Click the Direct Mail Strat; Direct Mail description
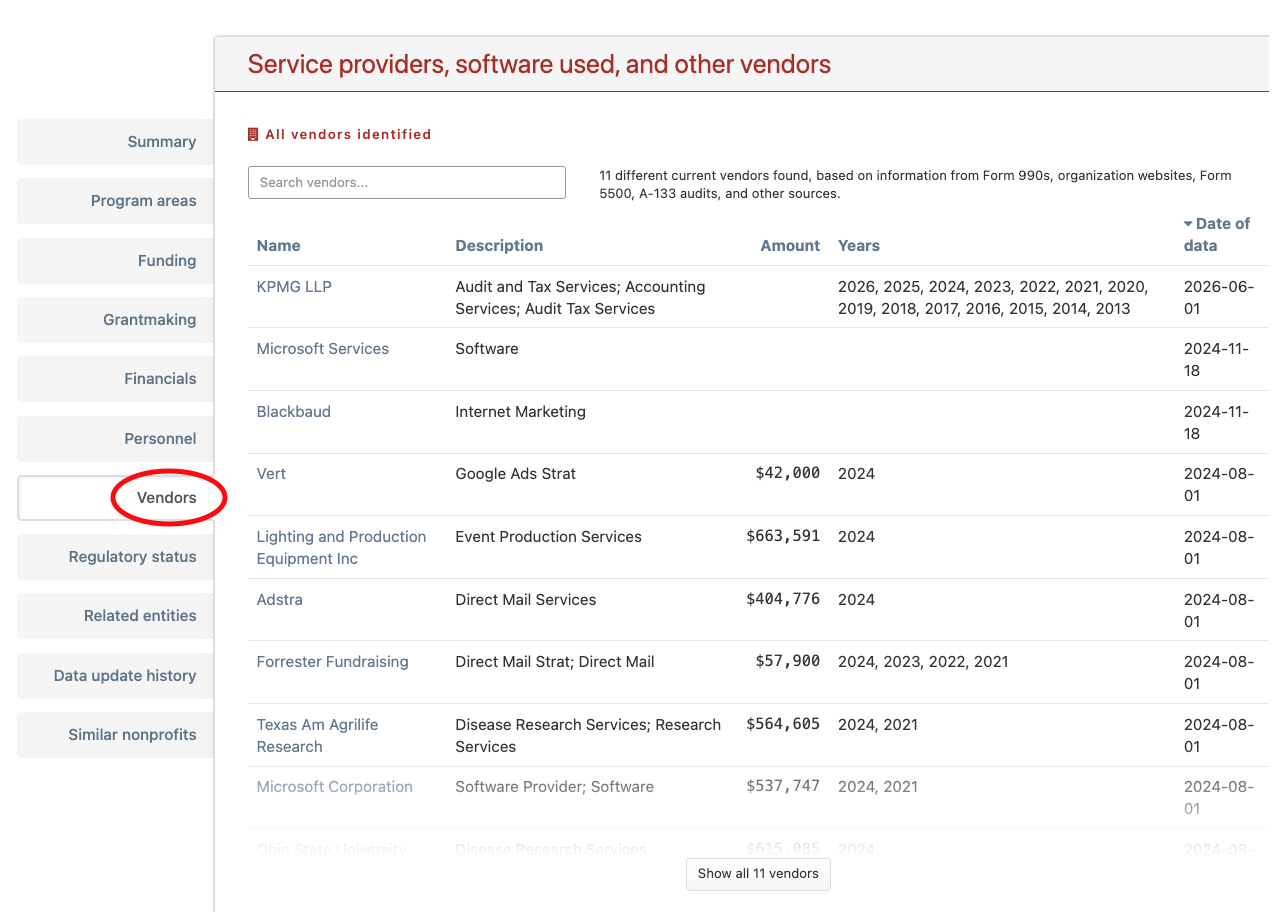This screenshot has height=912, width=1282. pyautogui.click(x=555, y=662)
